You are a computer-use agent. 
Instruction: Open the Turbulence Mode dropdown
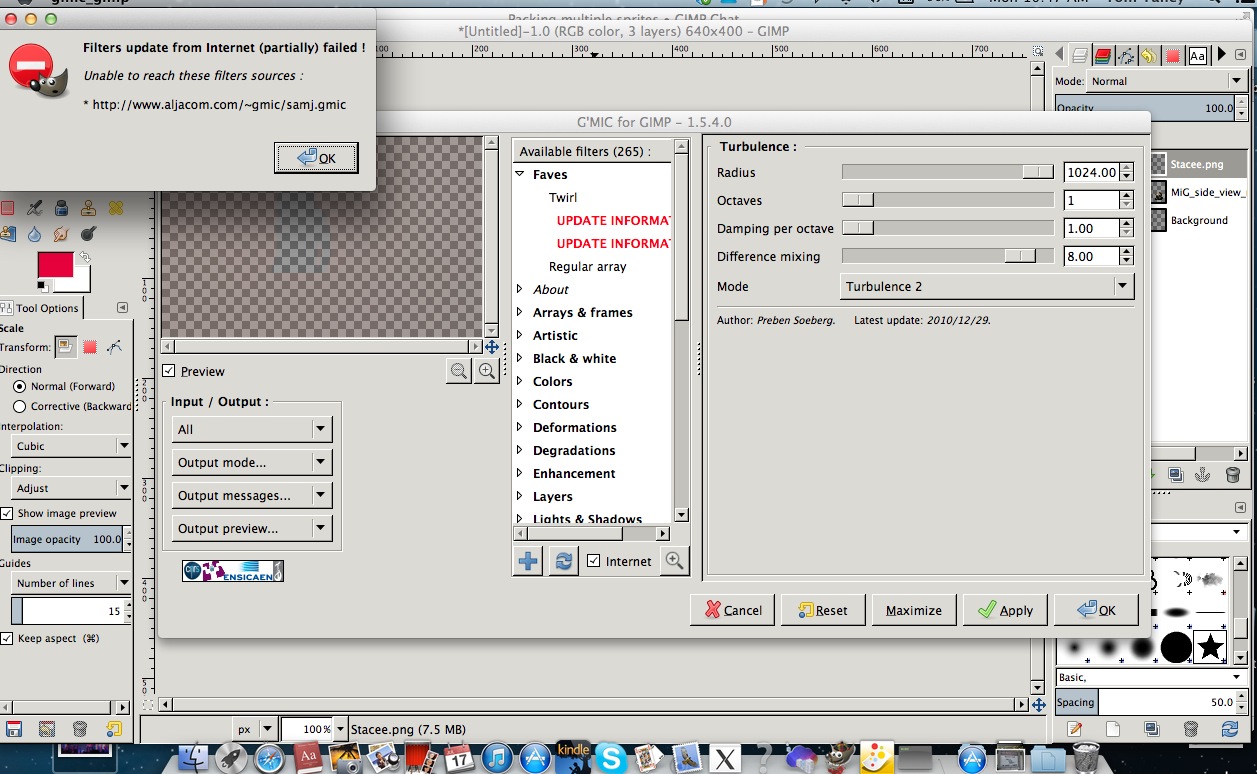tap(987, 286)
